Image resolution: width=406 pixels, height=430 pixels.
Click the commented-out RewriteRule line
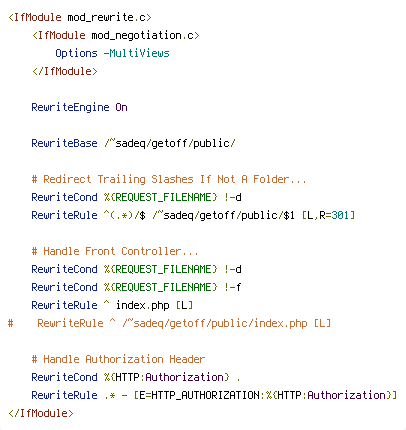[169, 323]
